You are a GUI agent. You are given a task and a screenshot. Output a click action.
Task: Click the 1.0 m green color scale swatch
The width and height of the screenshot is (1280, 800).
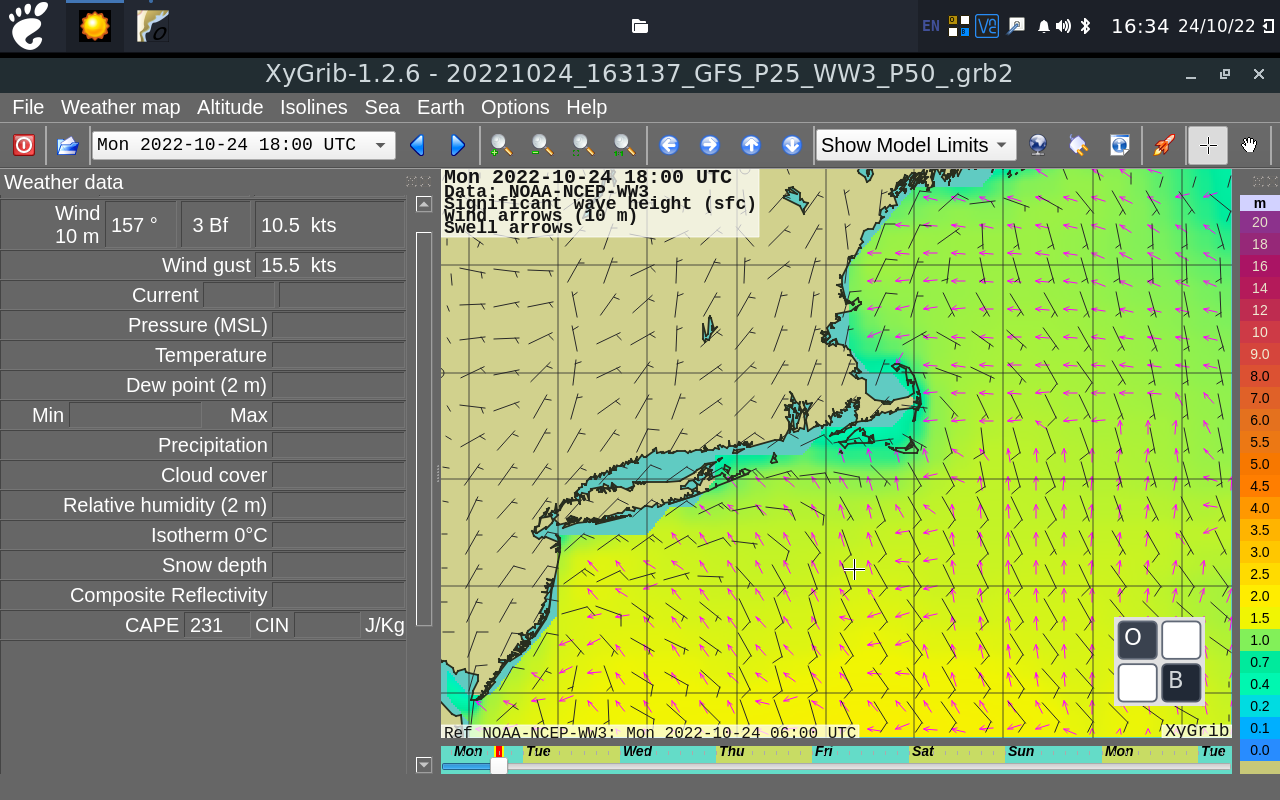click(1260, 640)
